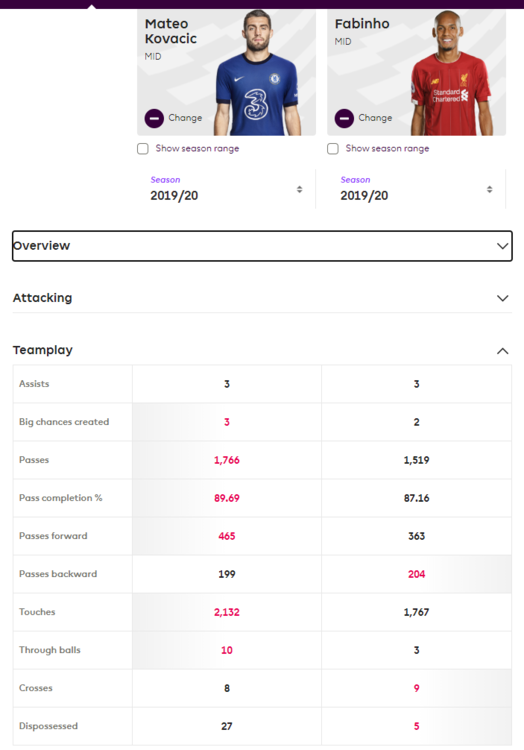This screenshot has height=750, width=524.
Task: Click minus icon on Fabinho card
Action: [344, 118]
